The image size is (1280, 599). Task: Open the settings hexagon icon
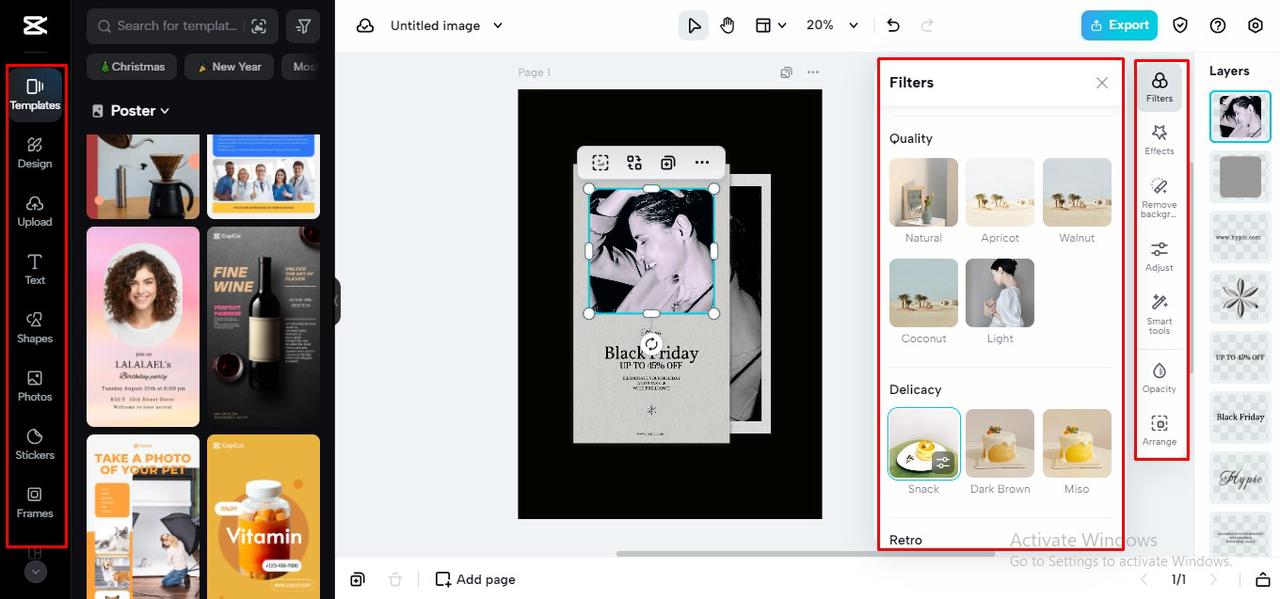[x=1256, y=25]
